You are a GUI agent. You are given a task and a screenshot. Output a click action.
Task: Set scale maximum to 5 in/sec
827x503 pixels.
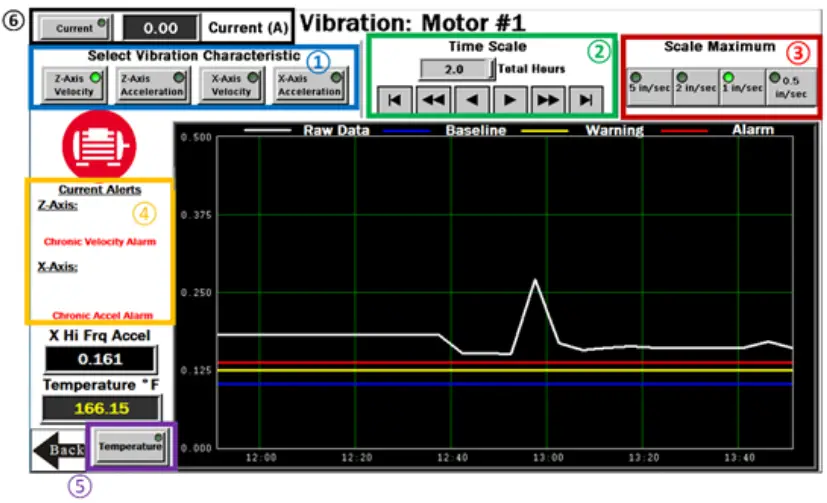point(649,87)
